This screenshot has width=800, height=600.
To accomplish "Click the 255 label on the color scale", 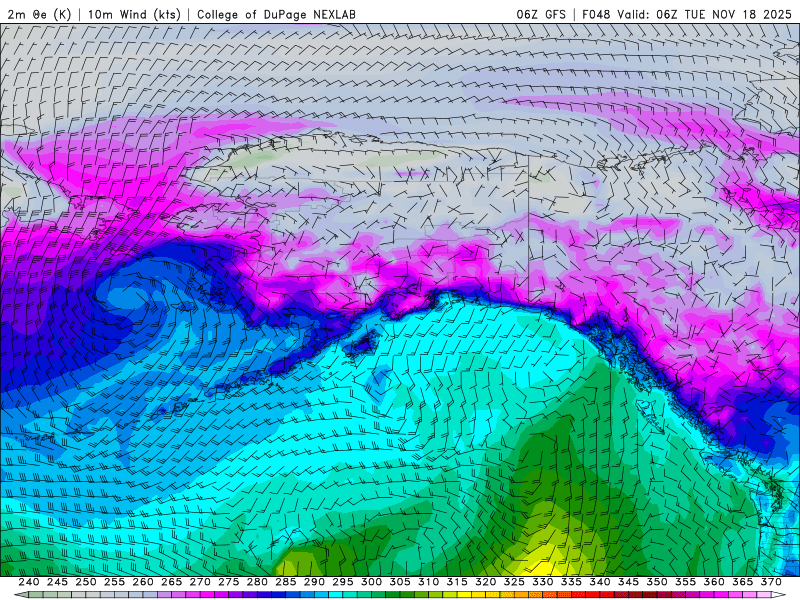I will (x=114, y=582).
